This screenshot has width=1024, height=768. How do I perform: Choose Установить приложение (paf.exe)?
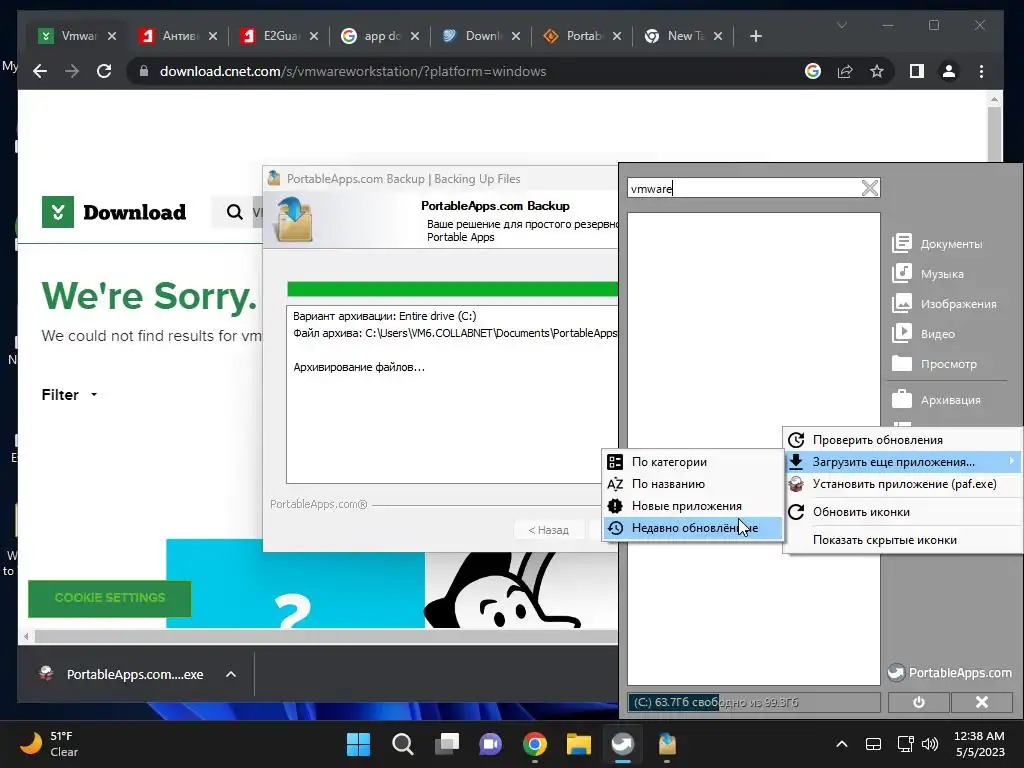pyautogui.click(x=902, y=484)
